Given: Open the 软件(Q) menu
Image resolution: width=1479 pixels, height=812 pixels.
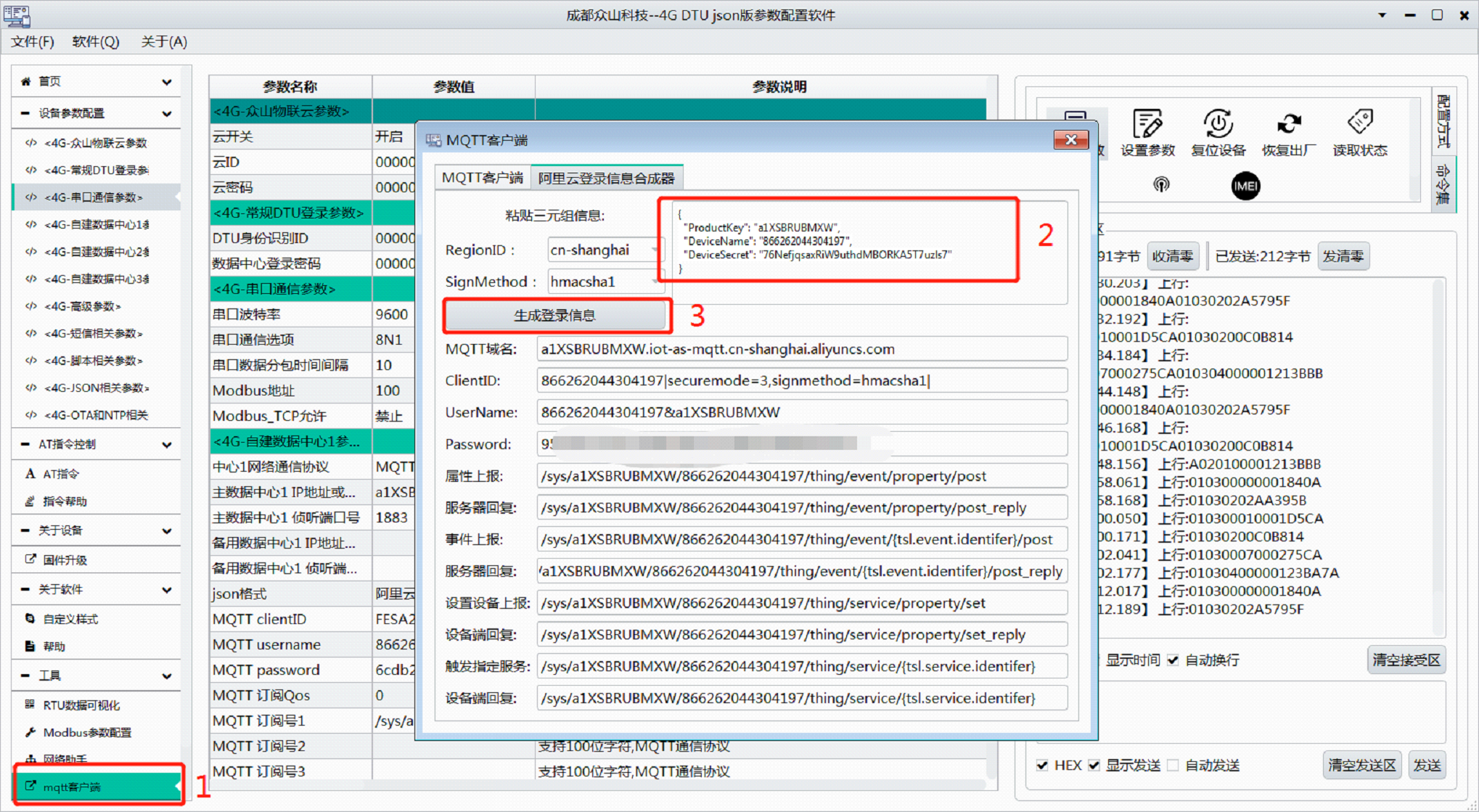Looking at the screenshot, I should [x=96, y=41].
